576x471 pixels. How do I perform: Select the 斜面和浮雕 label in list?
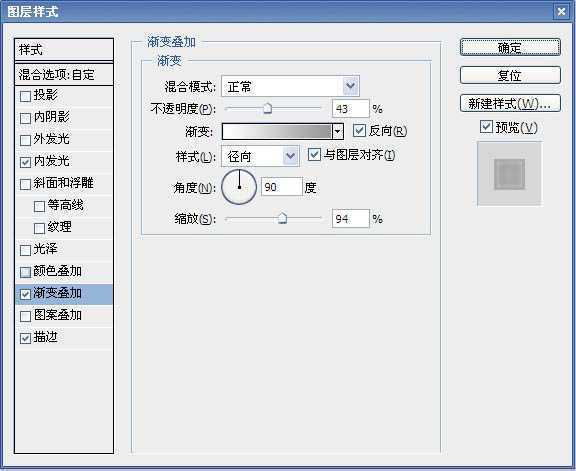64,183
